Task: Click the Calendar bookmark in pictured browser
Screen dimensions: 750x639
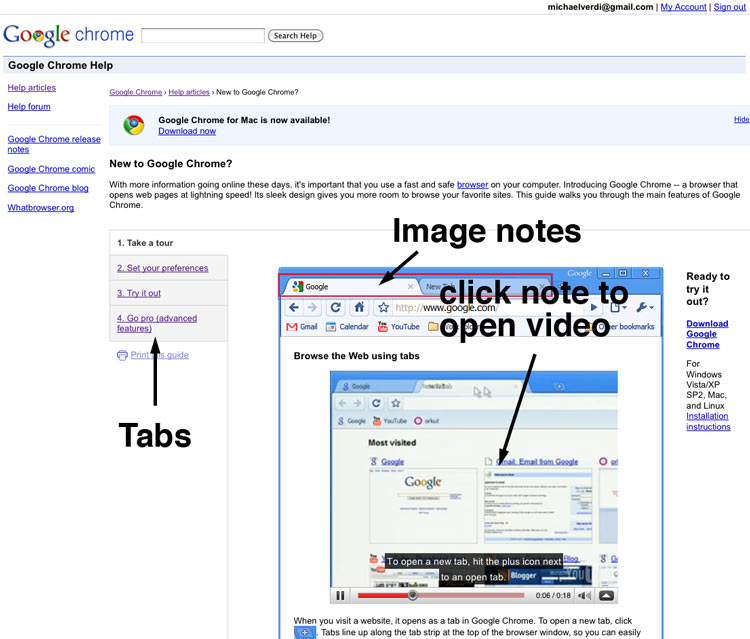Action: coord(347,327)
